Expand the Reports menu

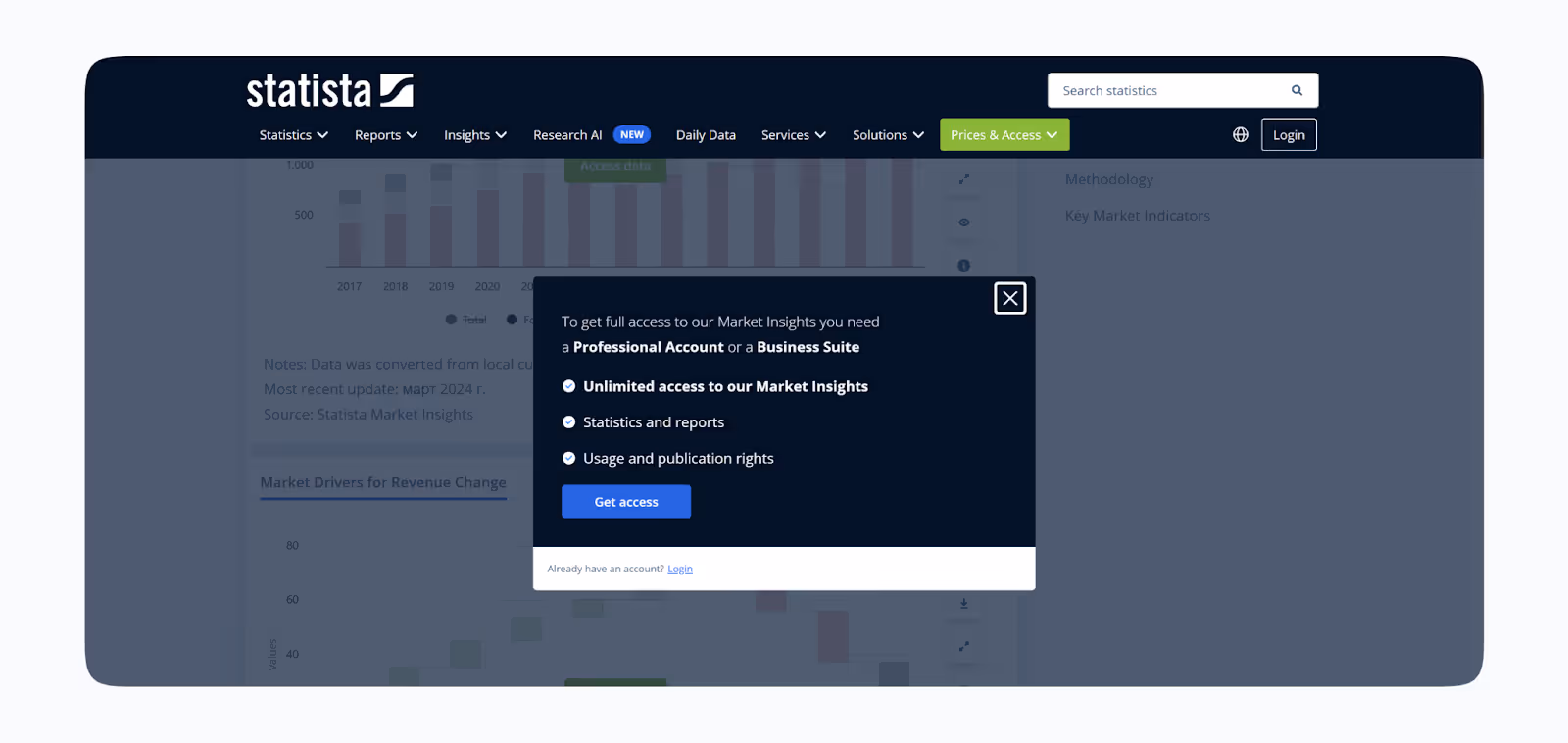coord(386,135)
